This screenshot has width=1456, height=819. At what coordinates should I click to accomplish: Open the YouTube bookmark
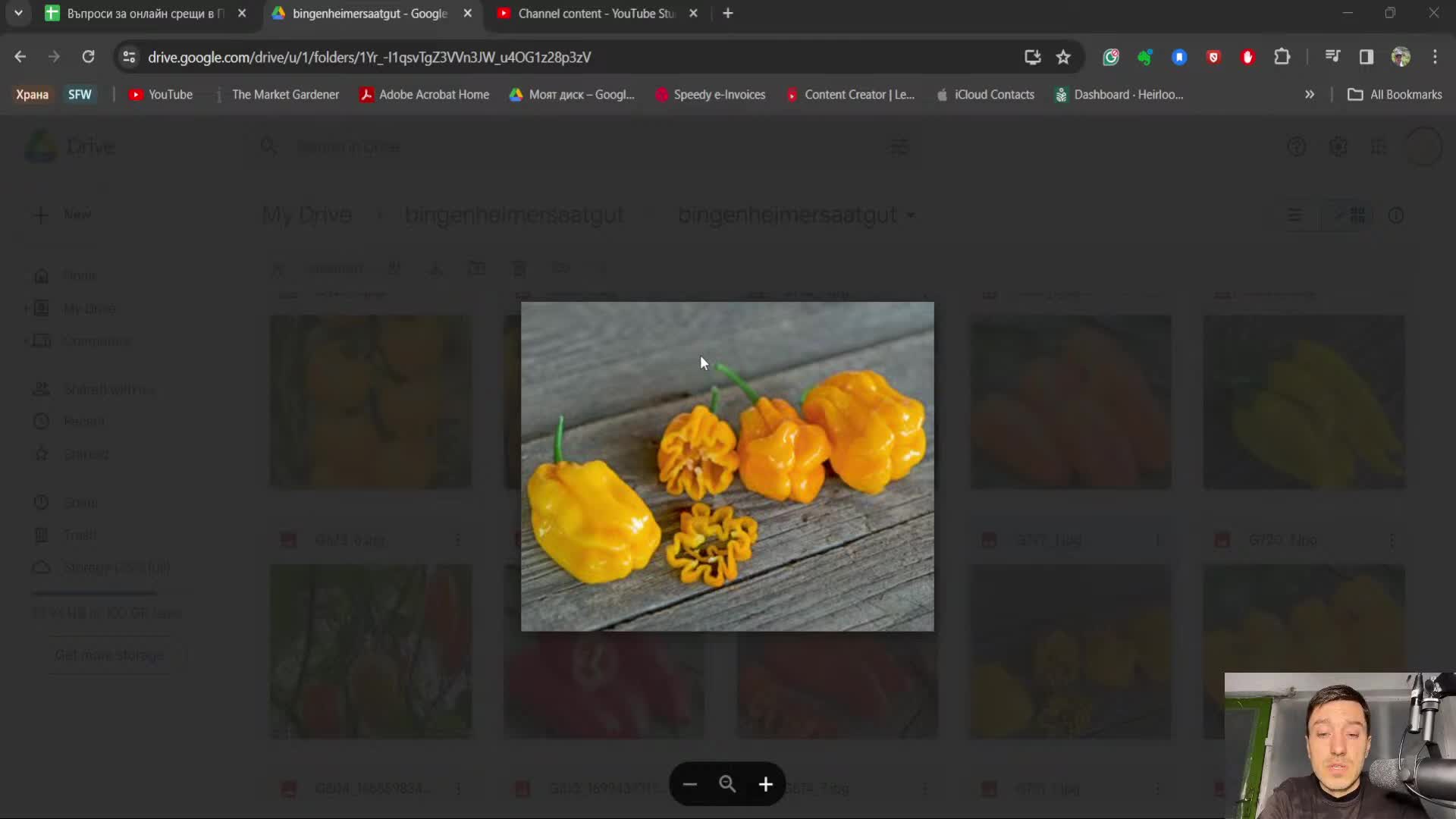(161, 95)
